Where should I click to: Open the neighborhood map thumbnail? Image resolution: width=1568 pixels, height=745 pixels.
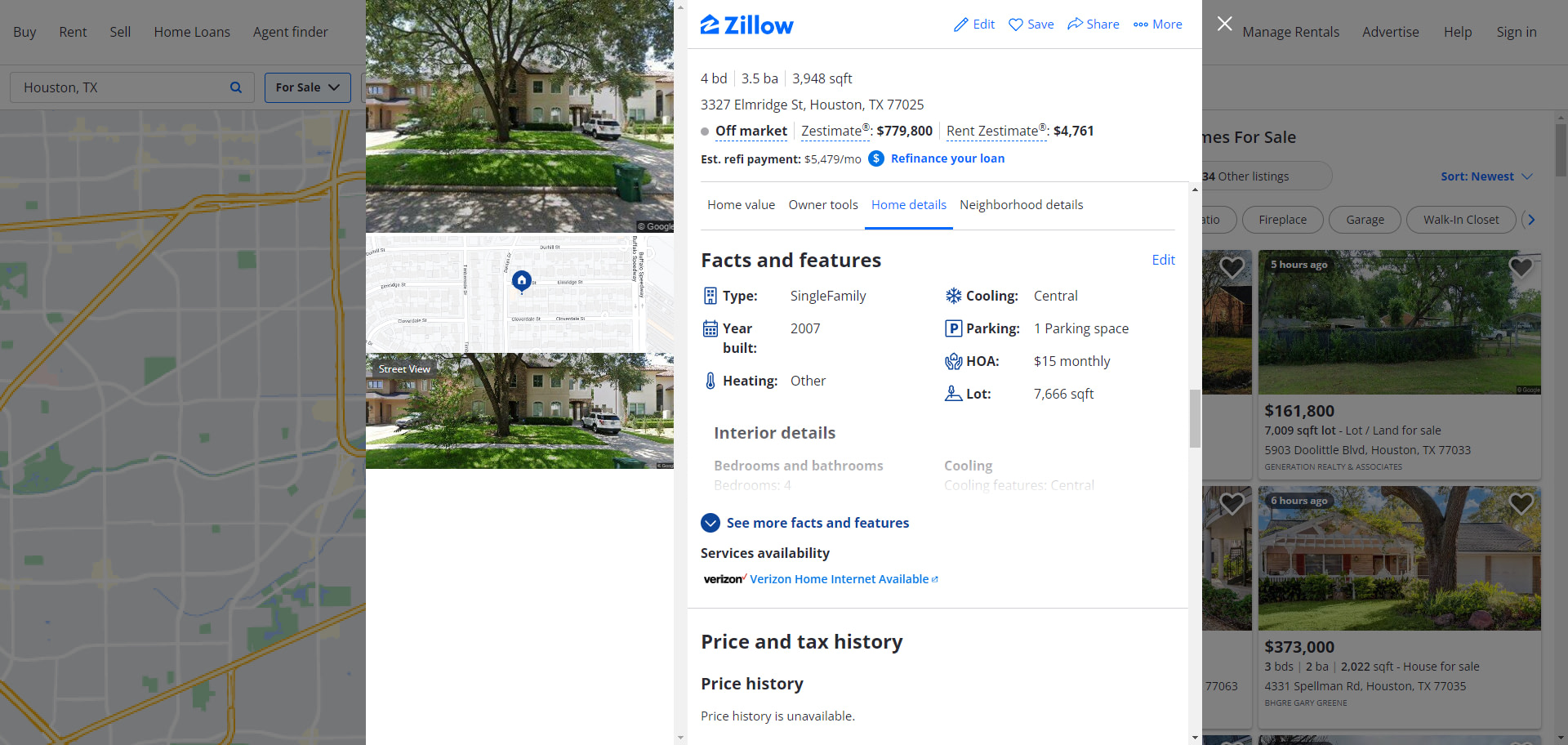tap(519, 293)
